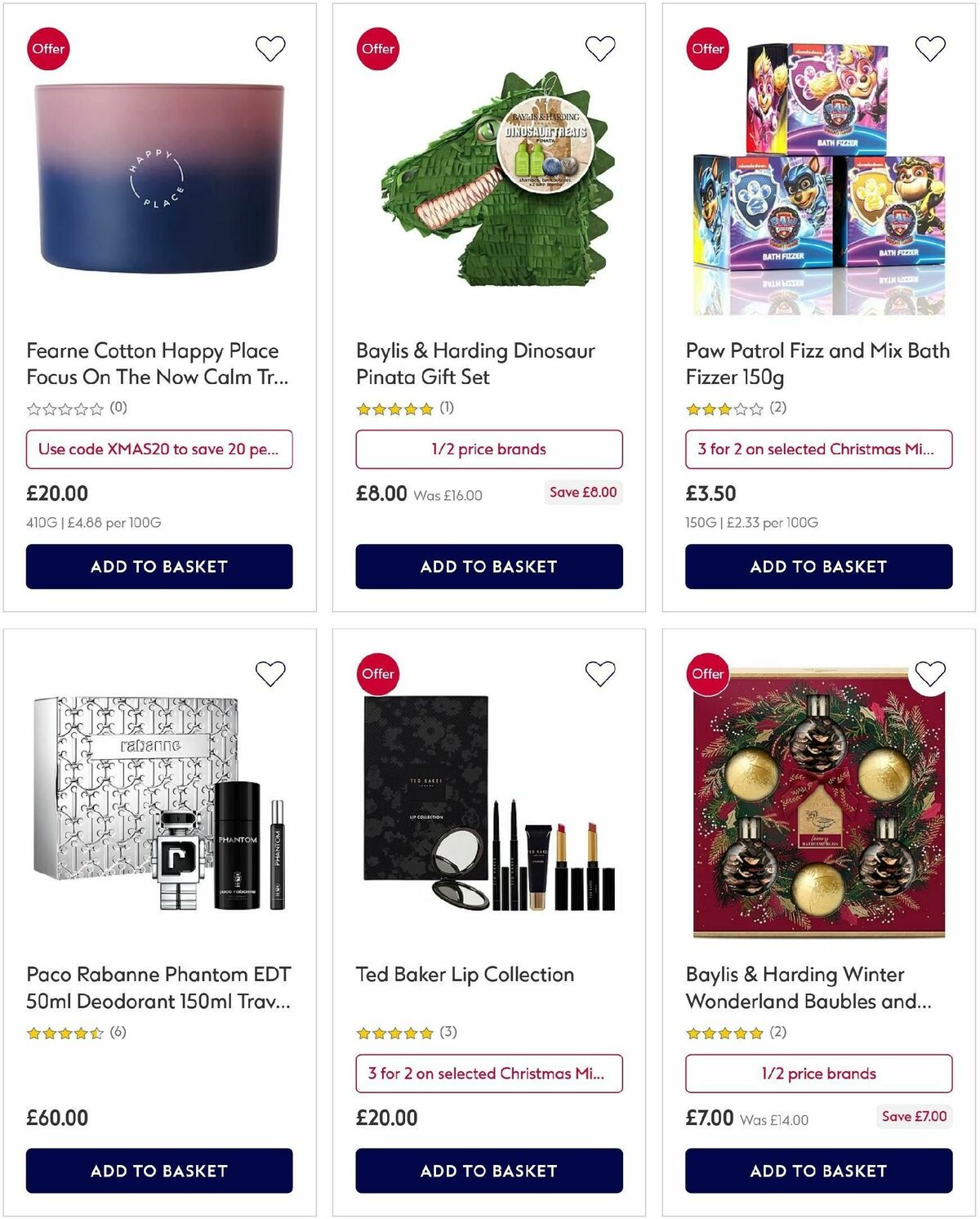Expand the 3 for 2 offer on Paw Patrol Fizzer
This screenshot has height=1219, width=980.
(818, 449)
